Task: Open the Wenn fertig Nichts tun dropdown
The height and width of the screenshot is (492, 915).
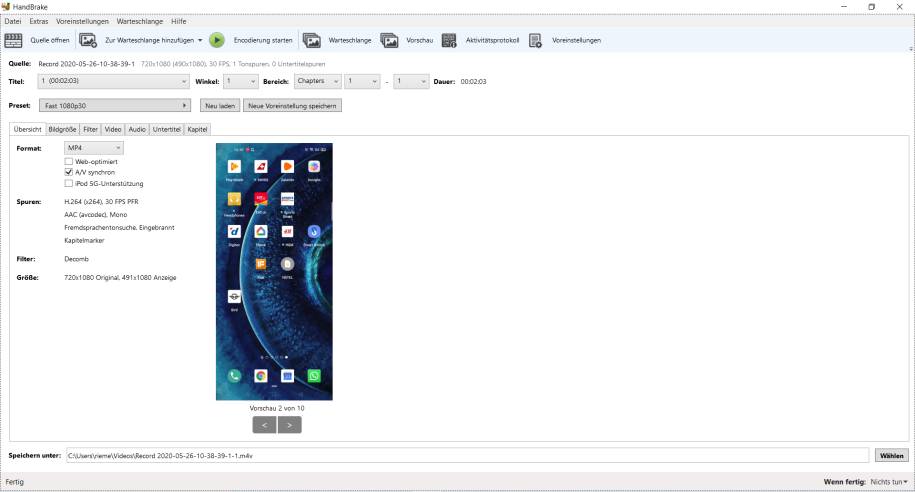Action: tap(889, 481)
